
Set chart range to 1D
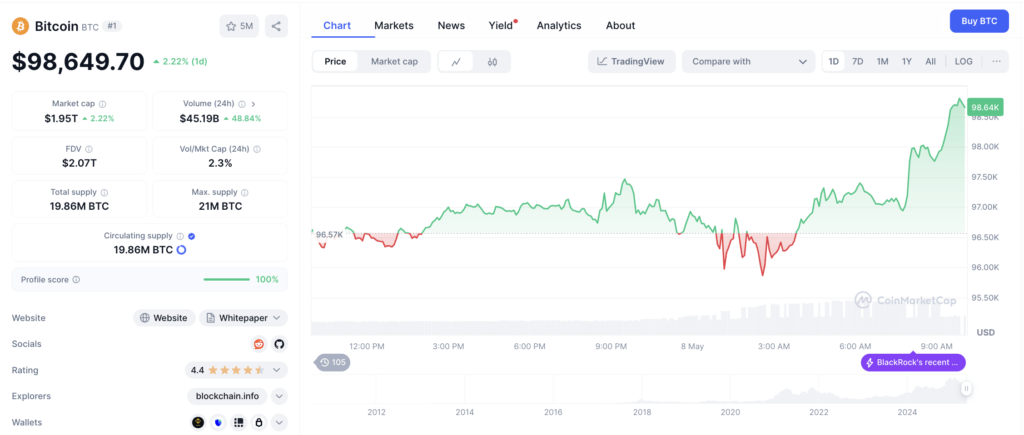pos(834,61)
